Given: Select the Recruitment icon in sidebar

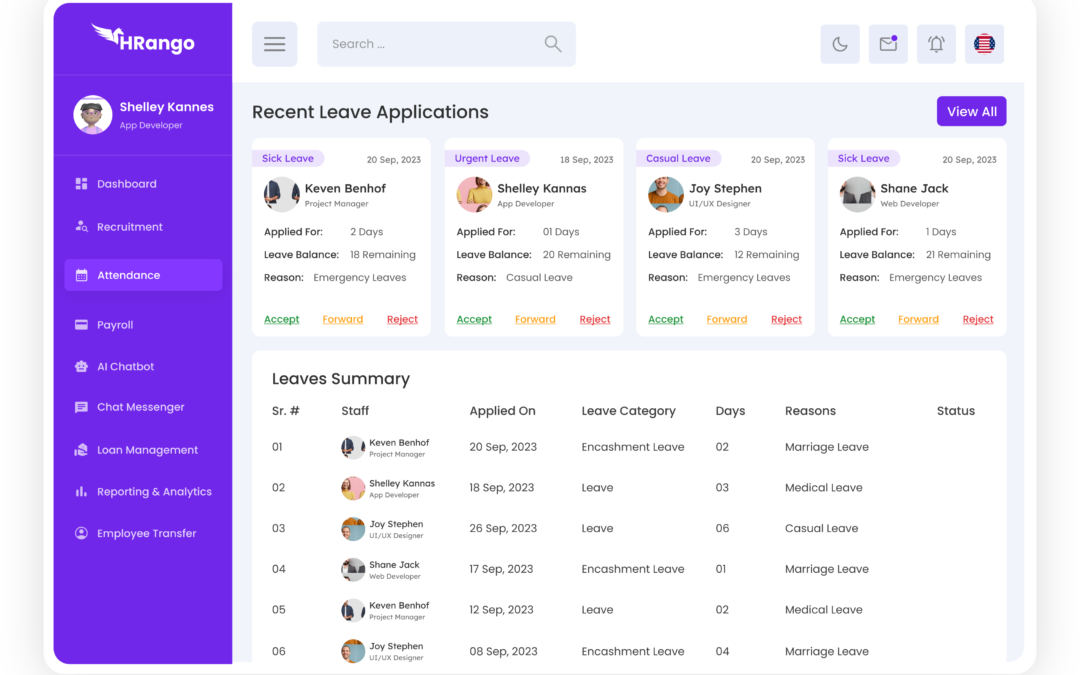Looking at the screenshot, I should [82, 227].
